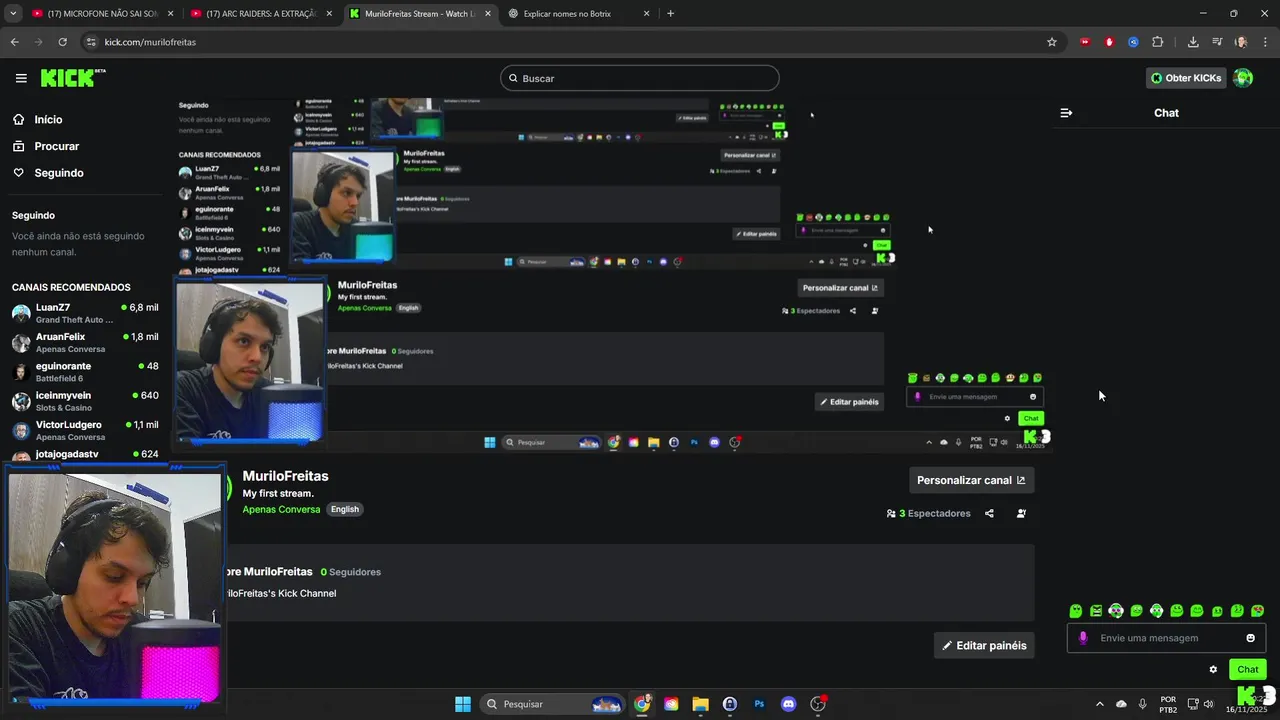Viewport: 1280px width, 720px height.
Task: Click the English language tag
Action: pos(345,509)
